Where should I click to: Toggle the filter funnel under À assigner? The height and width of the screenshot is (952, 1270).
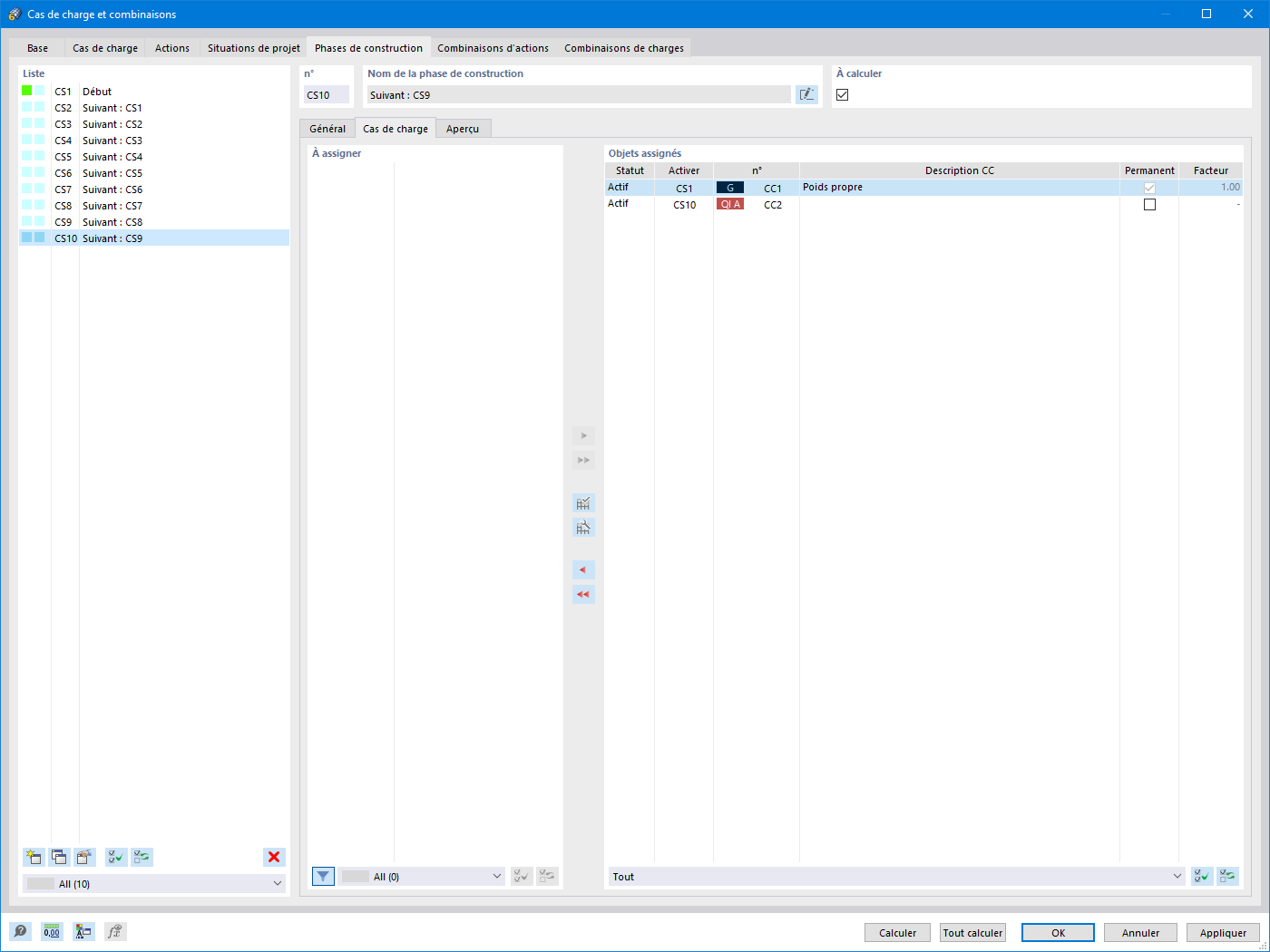(x=323, y=877)
